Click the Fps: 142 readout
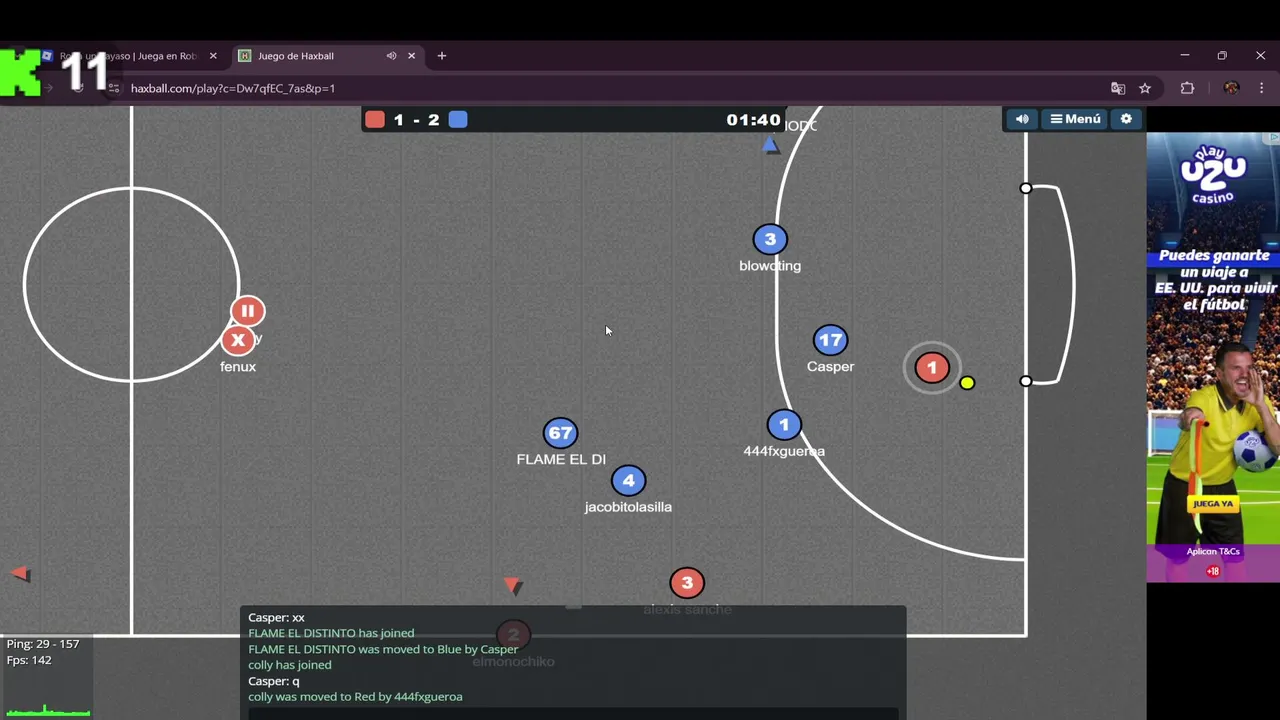Image resolution: width=1280 pixels, height=720 pixels. point(29,660)
